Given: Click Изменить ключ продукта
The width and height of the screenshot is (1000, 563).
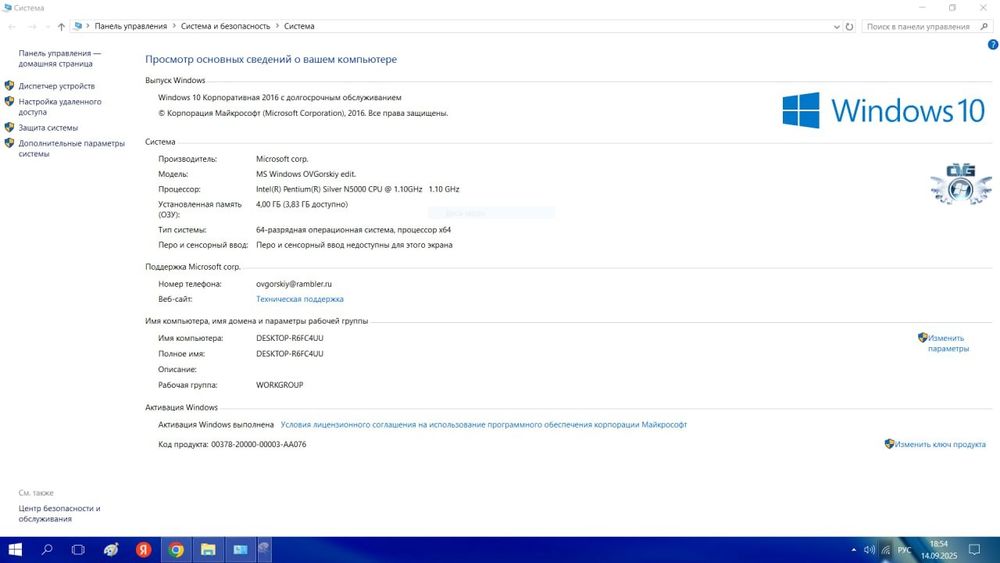Looking at the screenshot, I should coord(940,444).
